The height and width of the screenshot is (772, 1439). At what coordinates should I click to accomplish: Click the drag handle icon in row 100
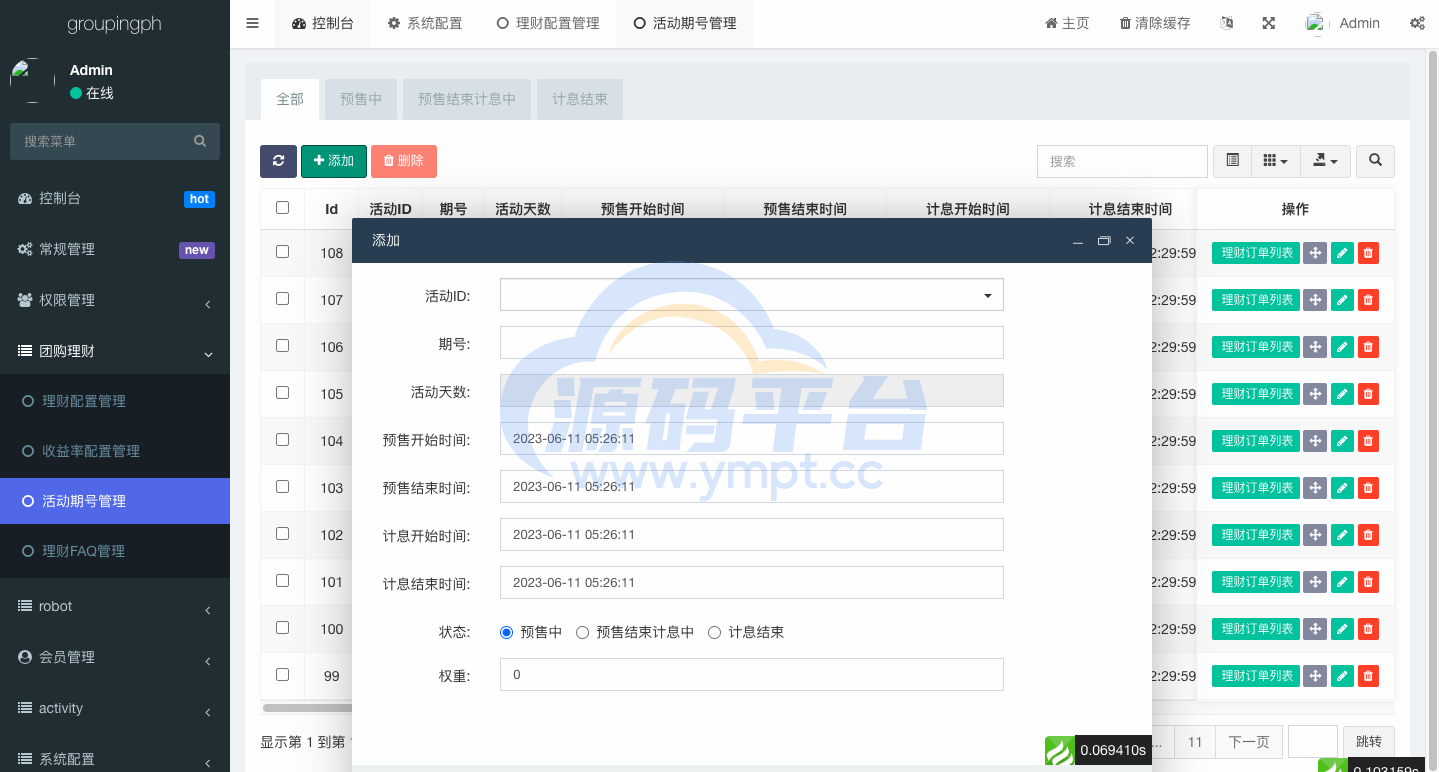[1315, 629]
